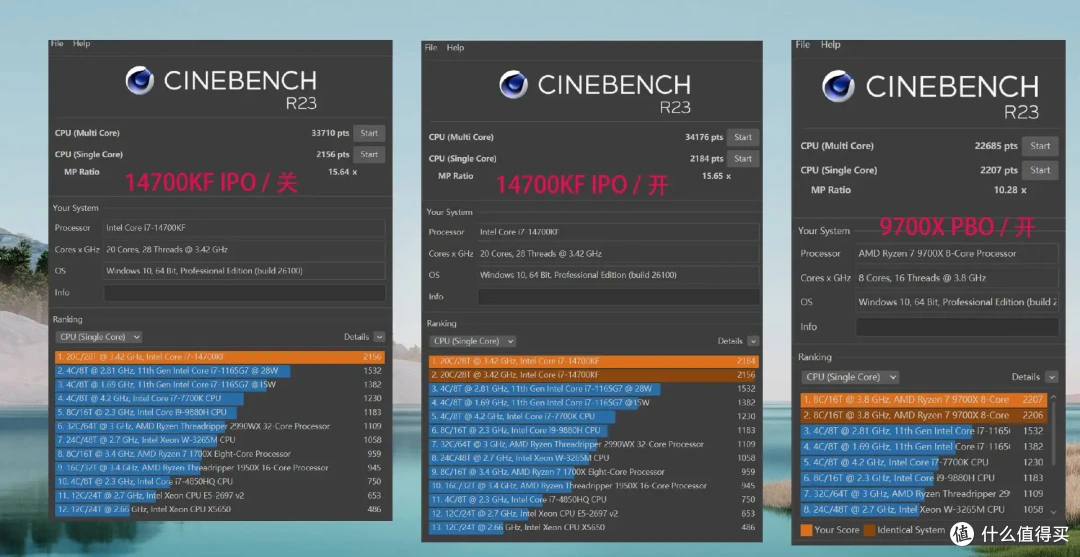Select i9-9880H row in the 9700X window
The image size is (1080, 557).
(x=924, y=478)
